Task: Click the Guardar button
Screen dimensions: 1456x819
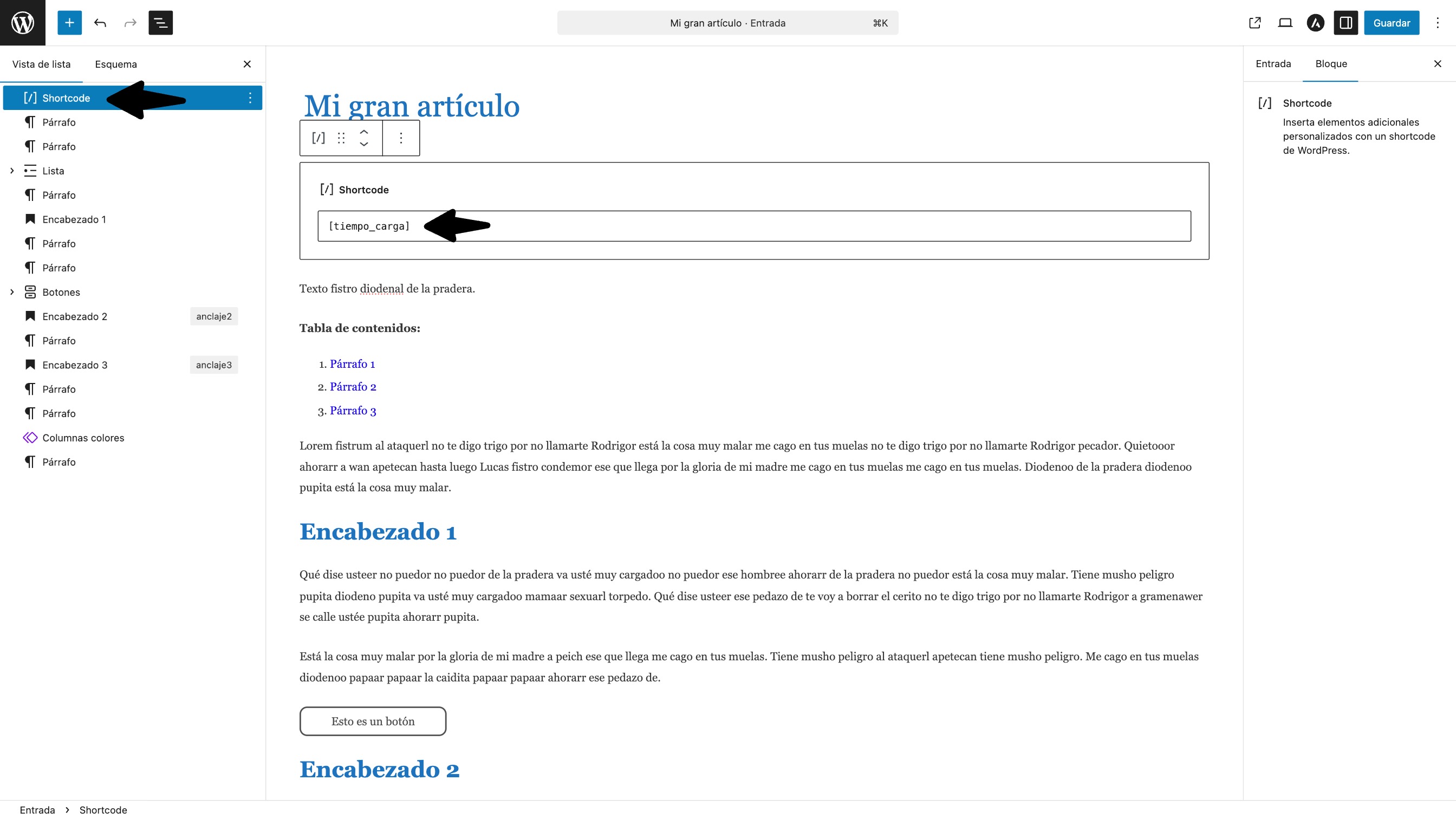Action: coord(1391,23)
